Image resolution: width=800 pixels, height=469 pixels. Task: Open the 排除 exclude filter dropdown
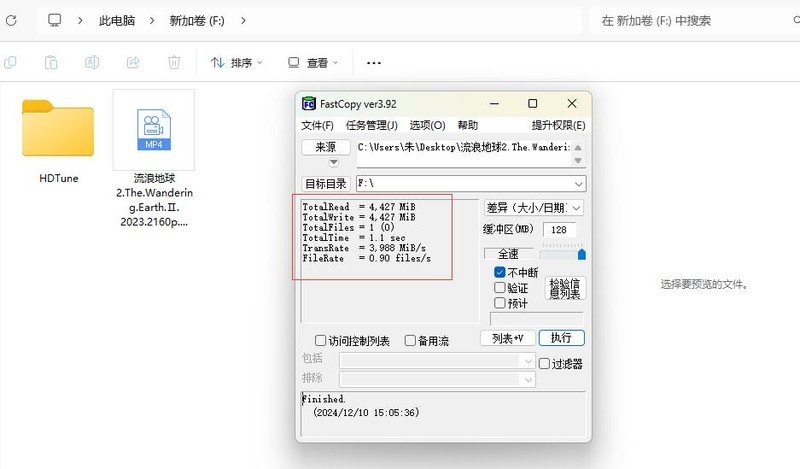click(x=528, y=379)
